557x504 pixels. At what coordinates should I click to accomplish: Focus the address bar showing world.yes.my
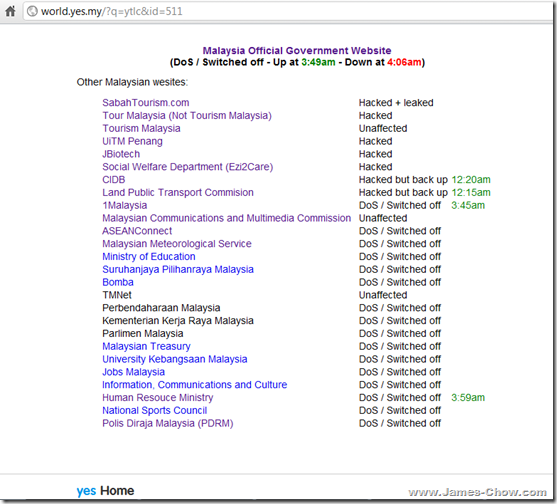tap(288, 11)
